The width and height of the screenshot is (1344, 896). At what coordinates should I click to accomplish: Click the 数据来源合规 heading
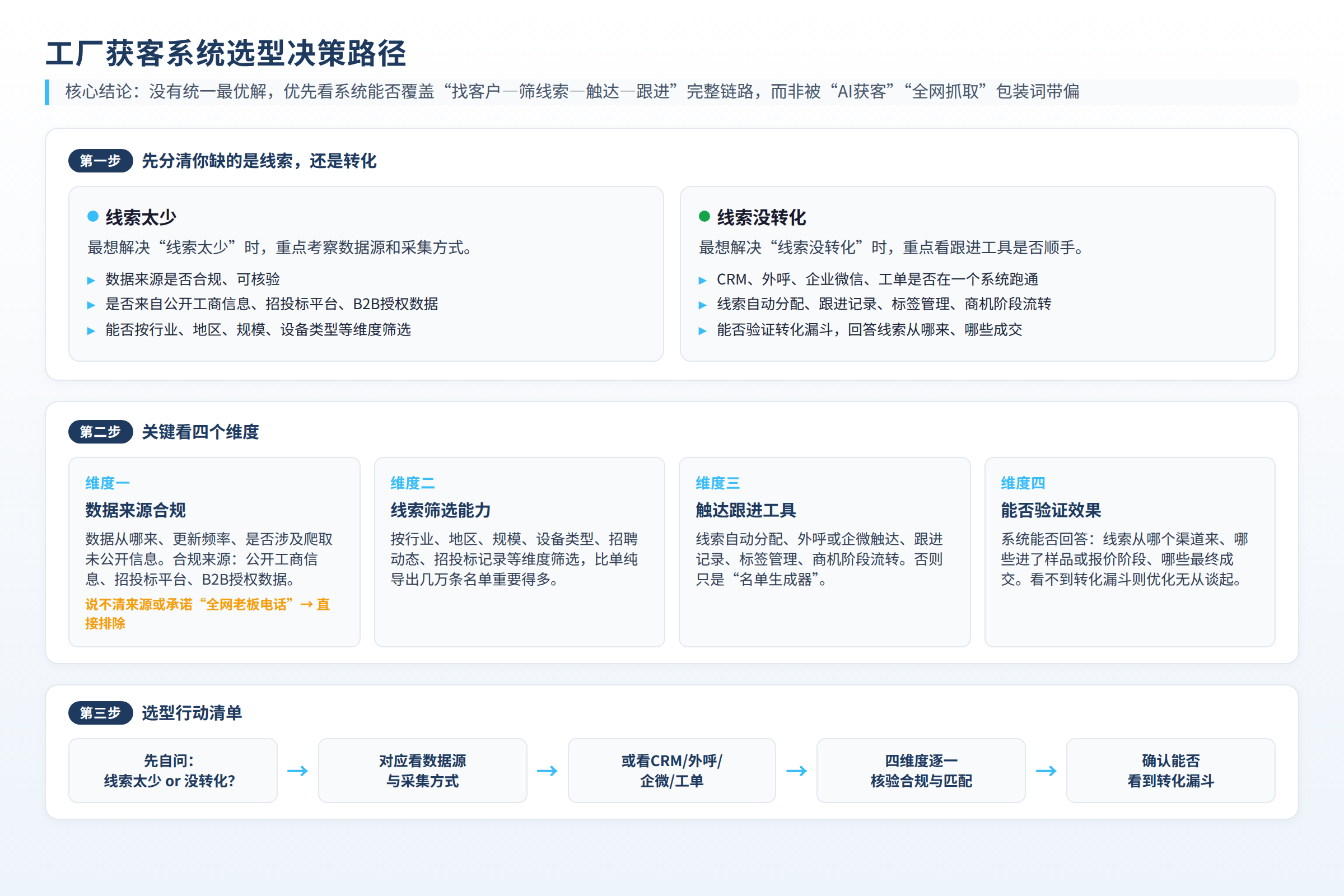click(136, 510)
